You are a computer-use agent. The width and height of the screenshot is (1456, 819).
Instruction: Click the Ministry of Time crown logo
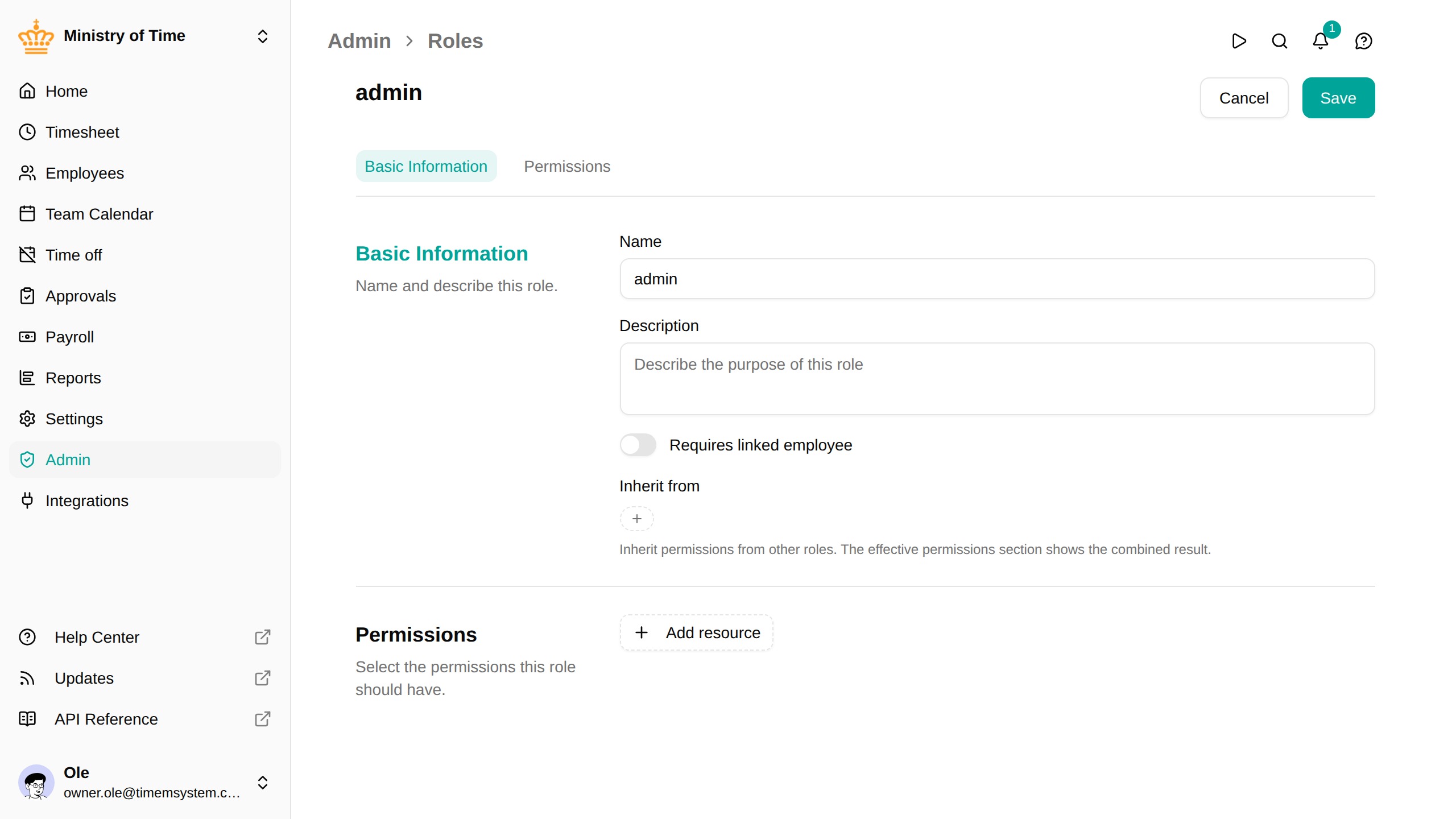(36, 36)
